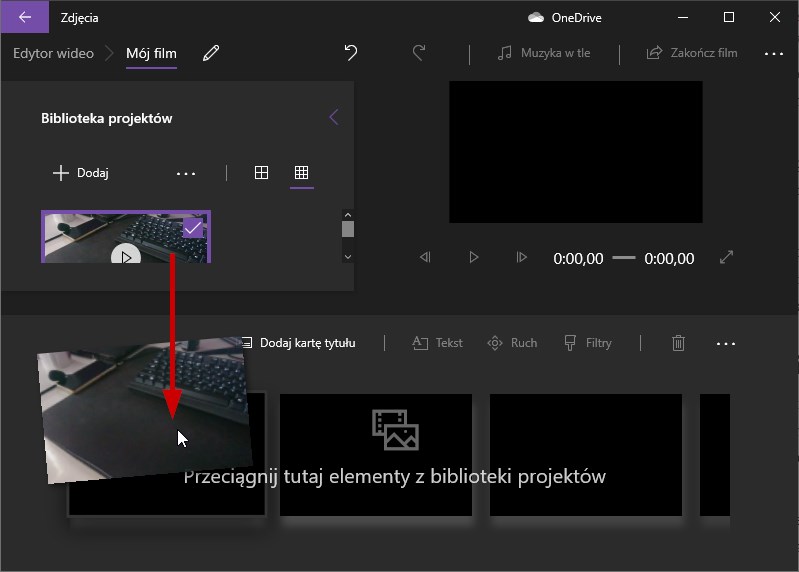Rename film with the pencil icon

(211, 53)
